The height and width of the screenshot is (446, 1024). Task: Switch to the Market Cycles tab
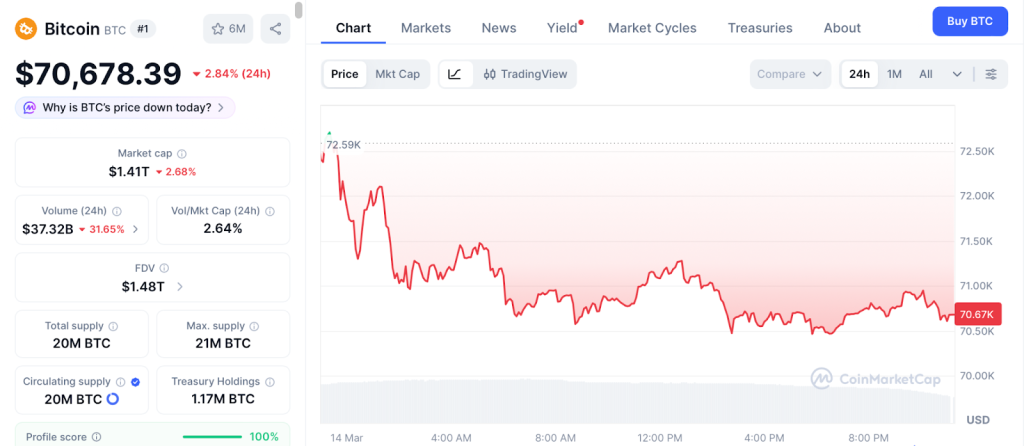coord(652,28)
